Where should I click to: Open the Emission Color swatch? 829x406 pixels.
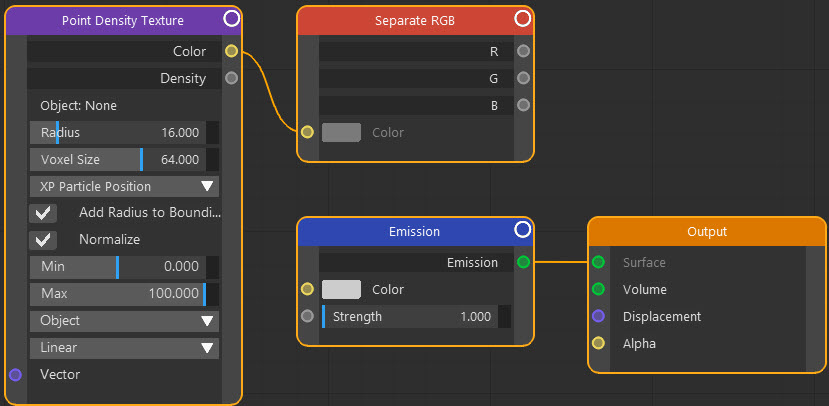(x=342, y=289)
